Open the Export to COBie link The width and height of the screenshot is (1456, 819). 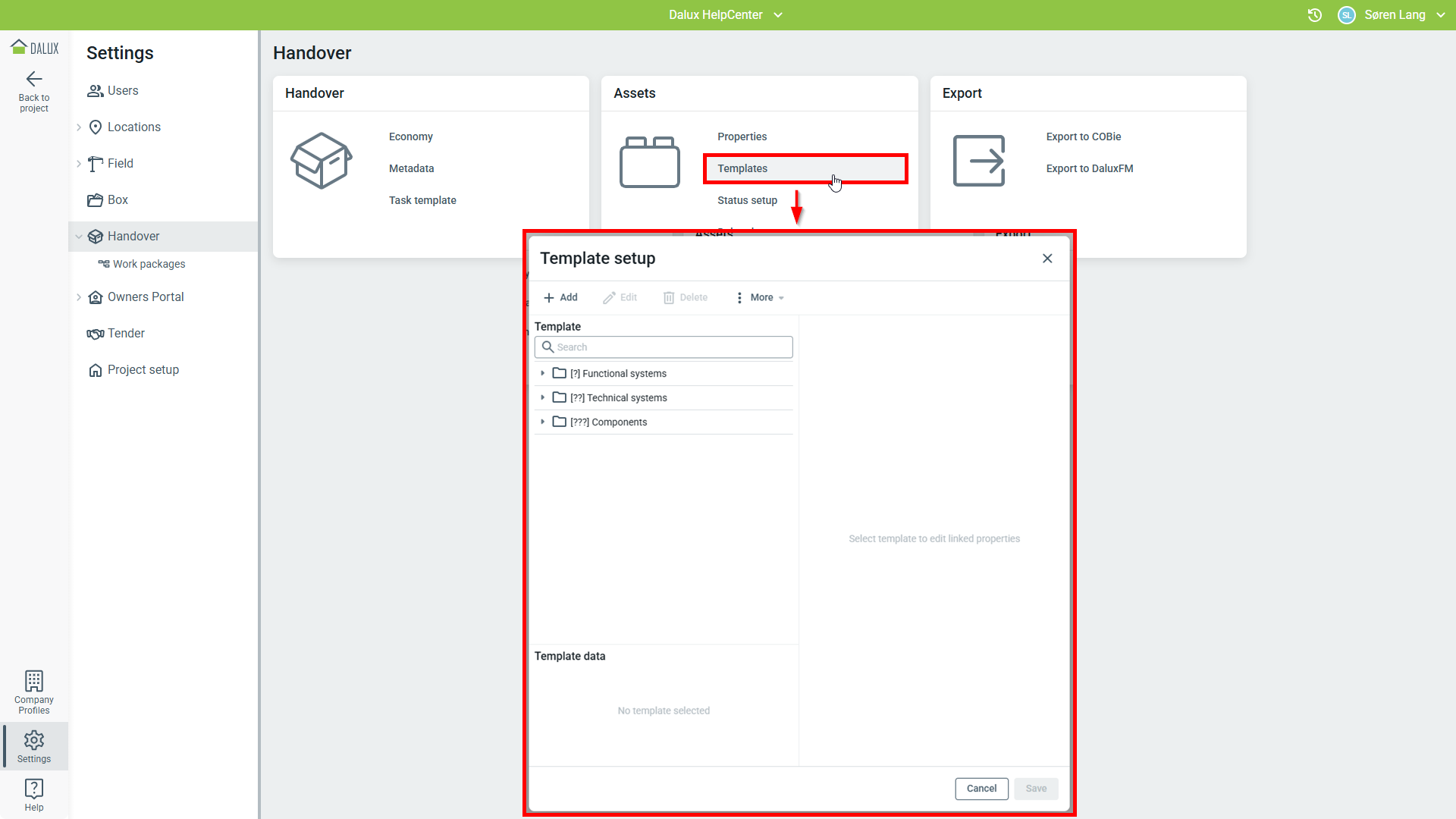pos(1084,136)
